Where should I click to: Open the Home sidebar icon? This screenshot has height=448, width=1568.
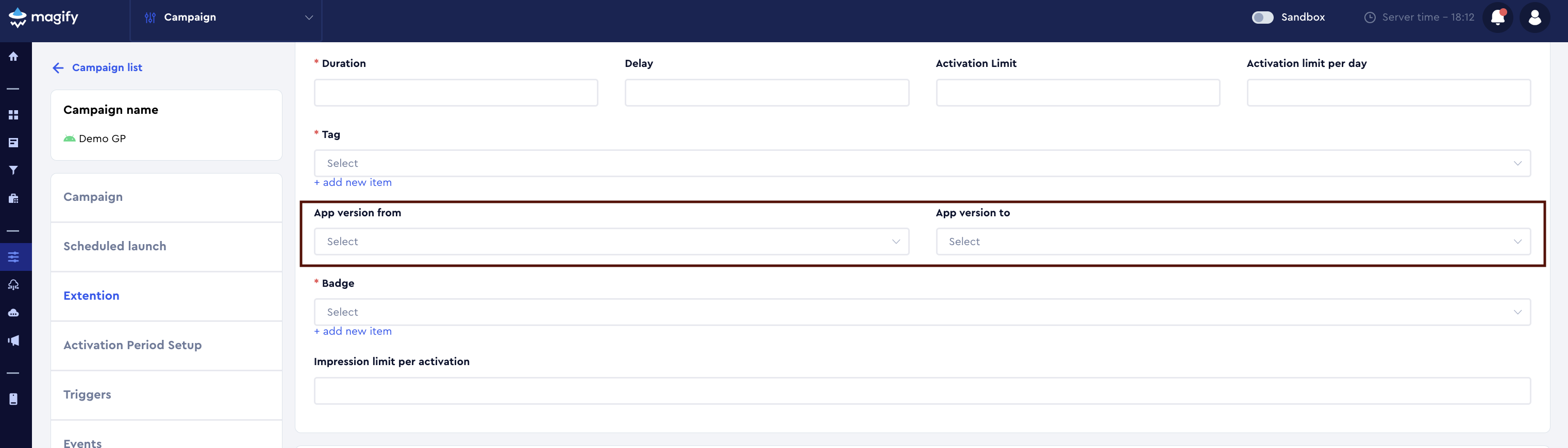(13, 57)
